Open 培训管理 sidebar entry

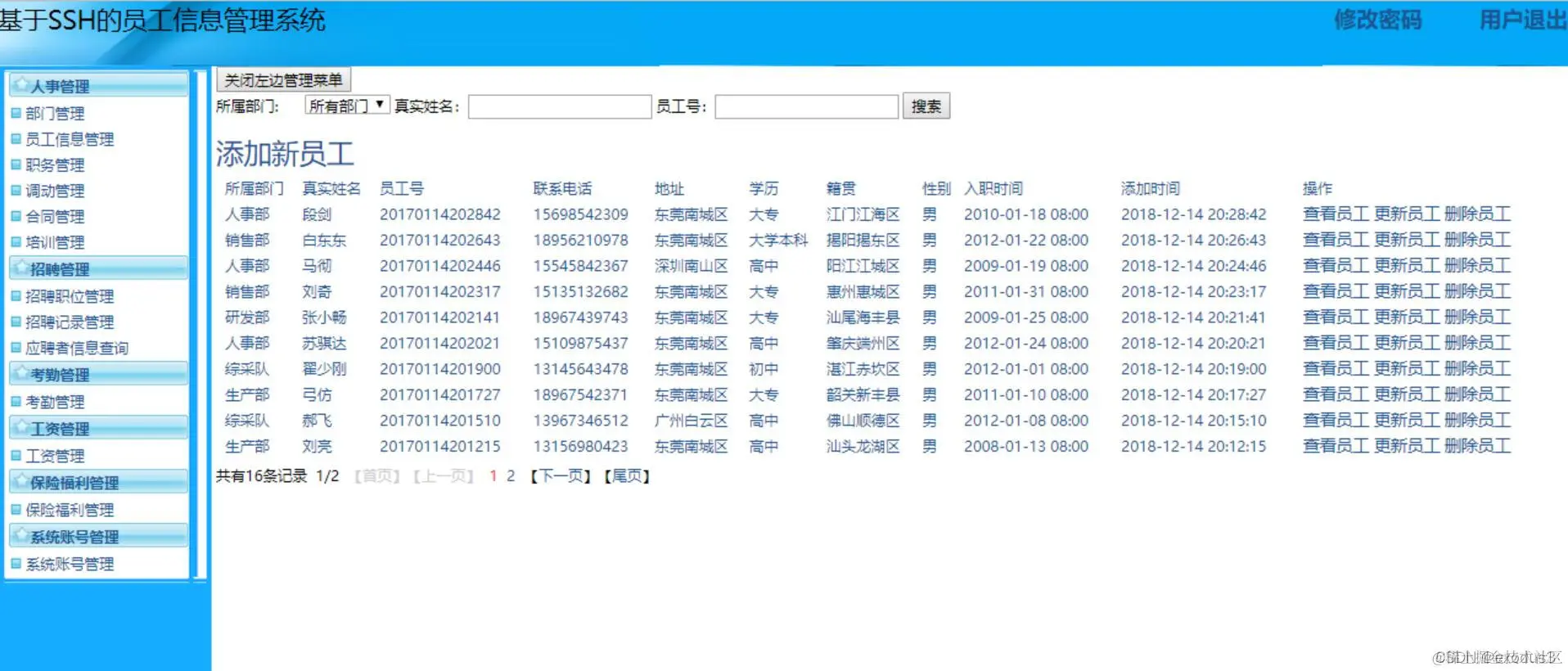55,242
